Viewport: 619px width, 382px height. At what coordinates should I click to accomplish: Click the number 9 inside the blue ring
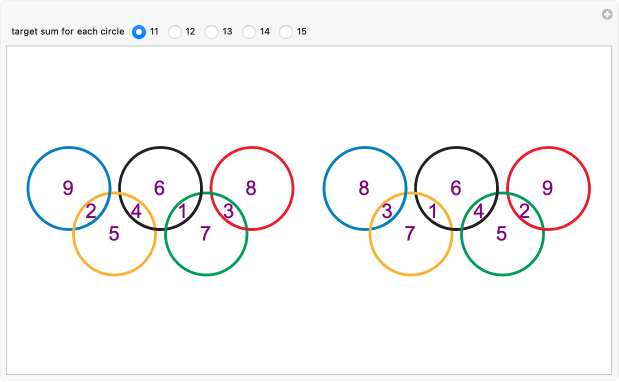68,188
